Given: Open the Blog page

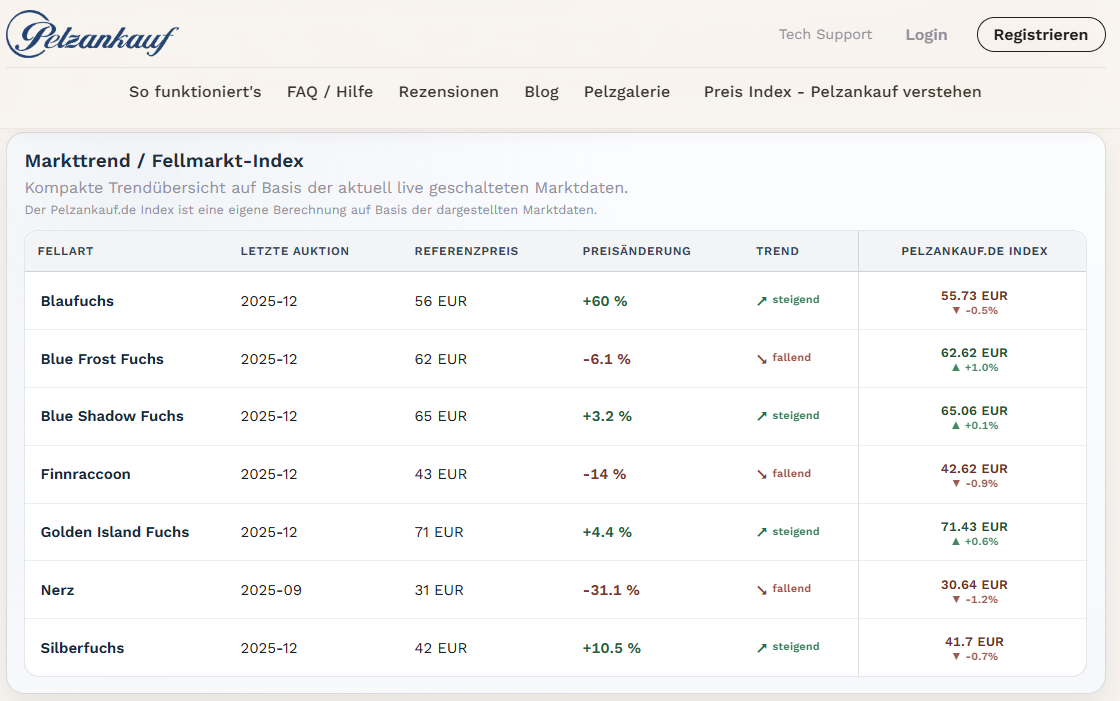Looking at the screenshot, I should (x=541, y=91).
